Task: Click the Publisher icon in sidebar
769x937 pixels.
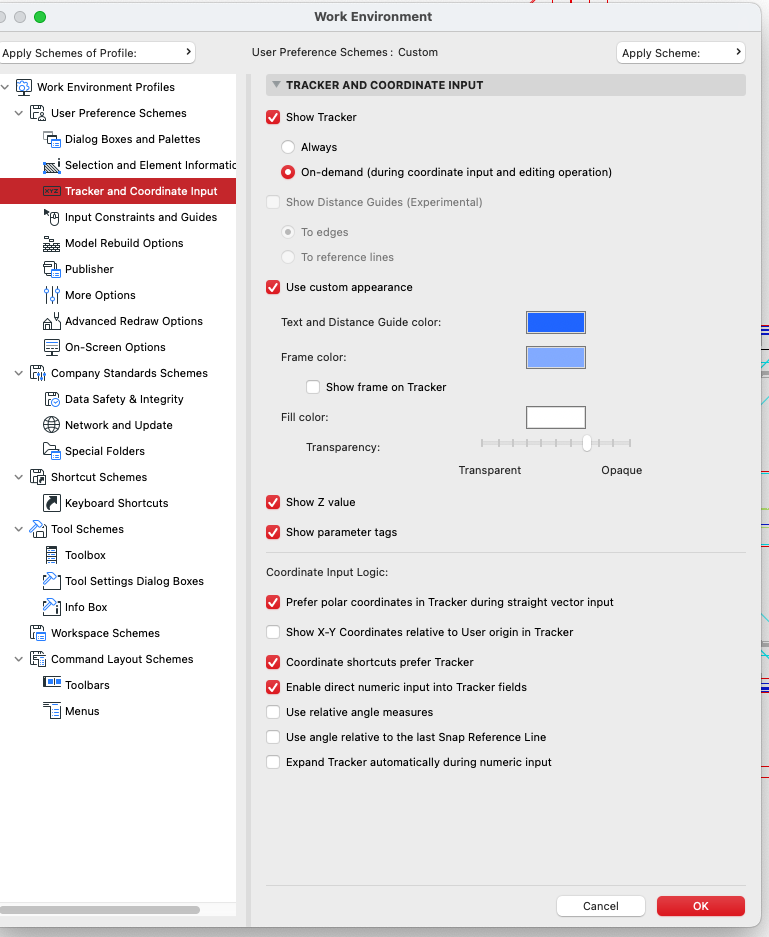Action: (52, 269)
